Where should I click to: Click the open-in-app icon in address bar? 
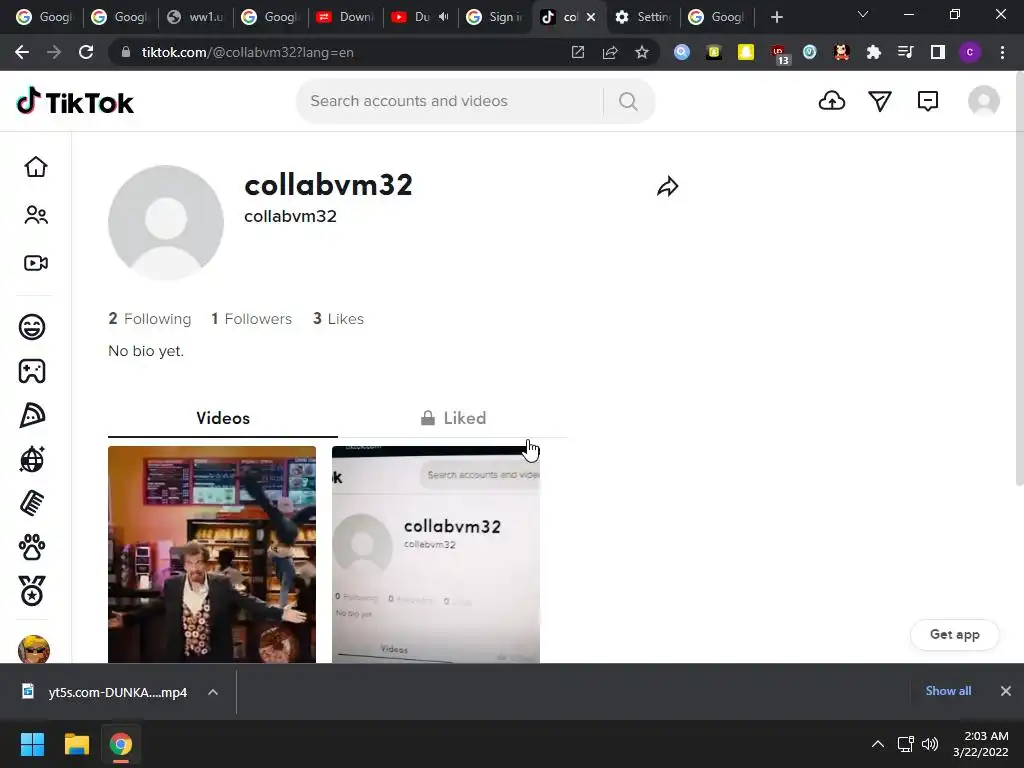click(578, 52)
